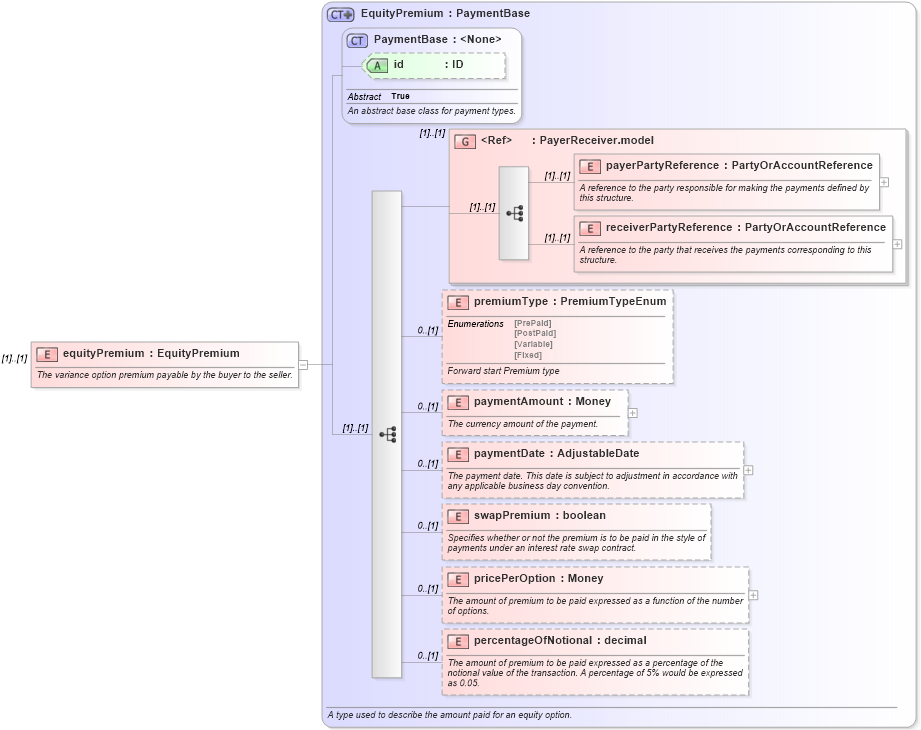Select the [PrePaid] enumeration value
The height and width of the screenshot is (730, 921).
(x=533, y=323)
